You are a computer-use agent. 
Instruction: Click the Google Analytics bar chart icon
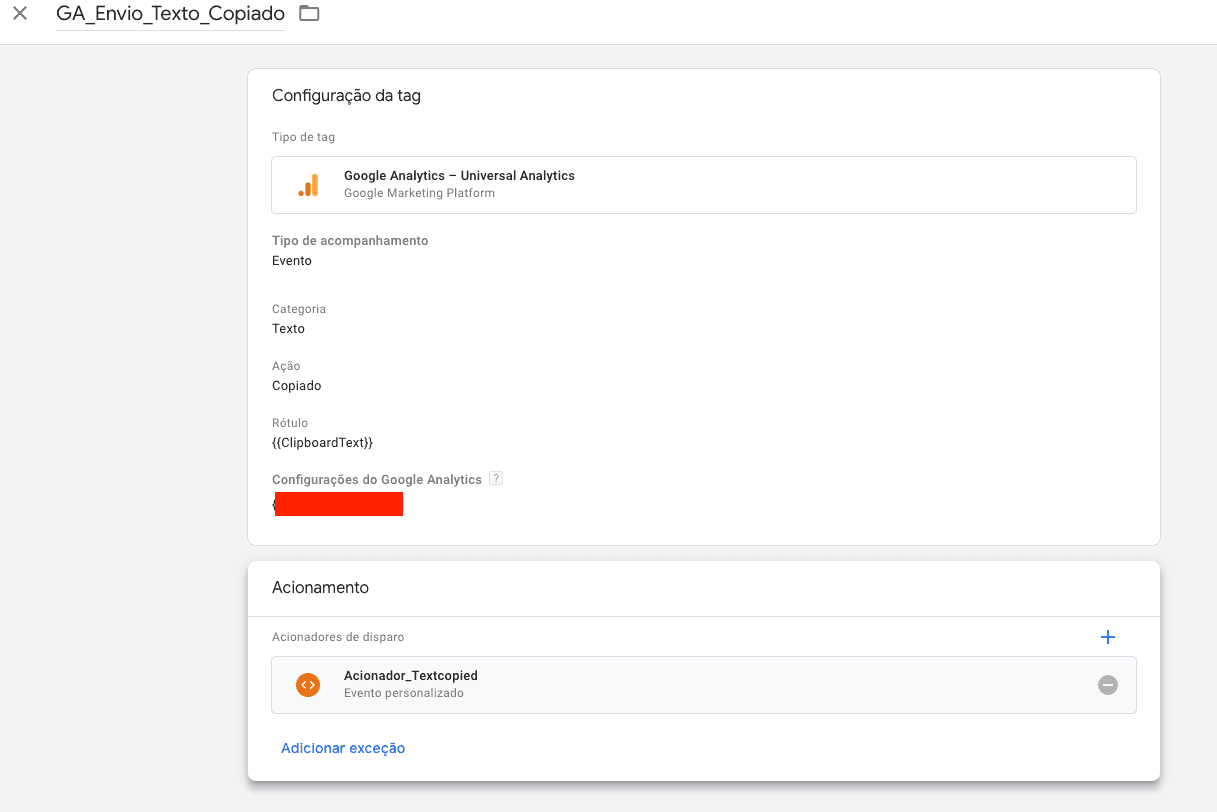point(308,185)
